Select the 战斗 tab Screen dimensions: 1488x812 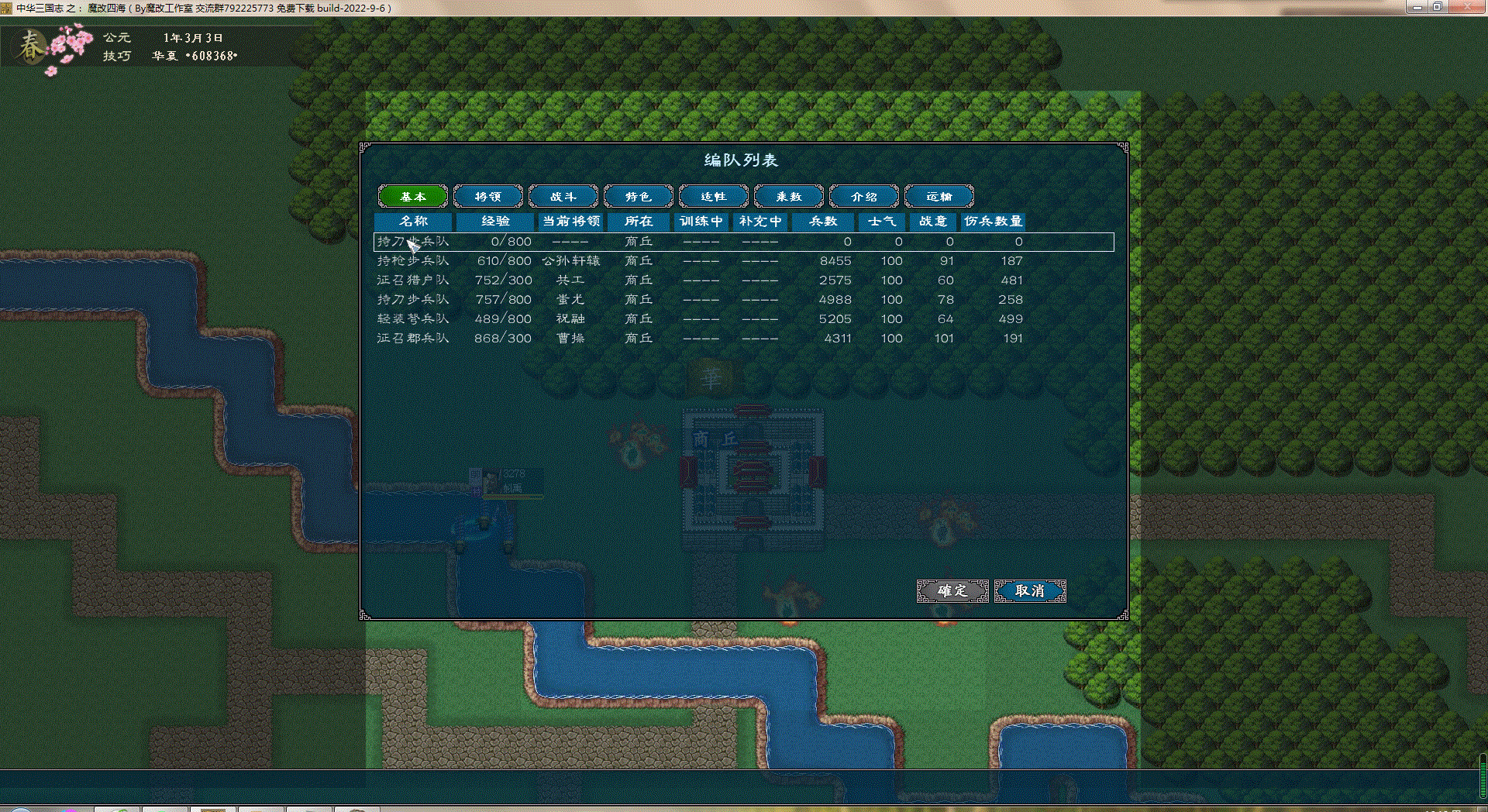pos(563,197)
